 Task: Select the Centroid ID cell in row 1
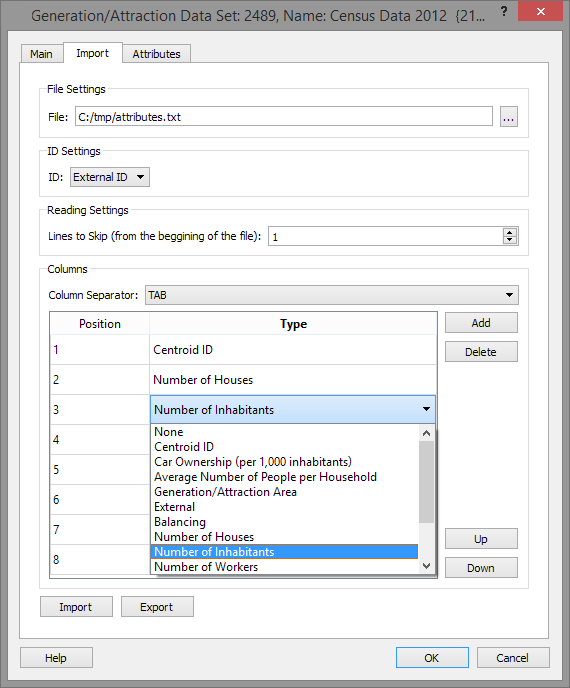pos(293,350)
